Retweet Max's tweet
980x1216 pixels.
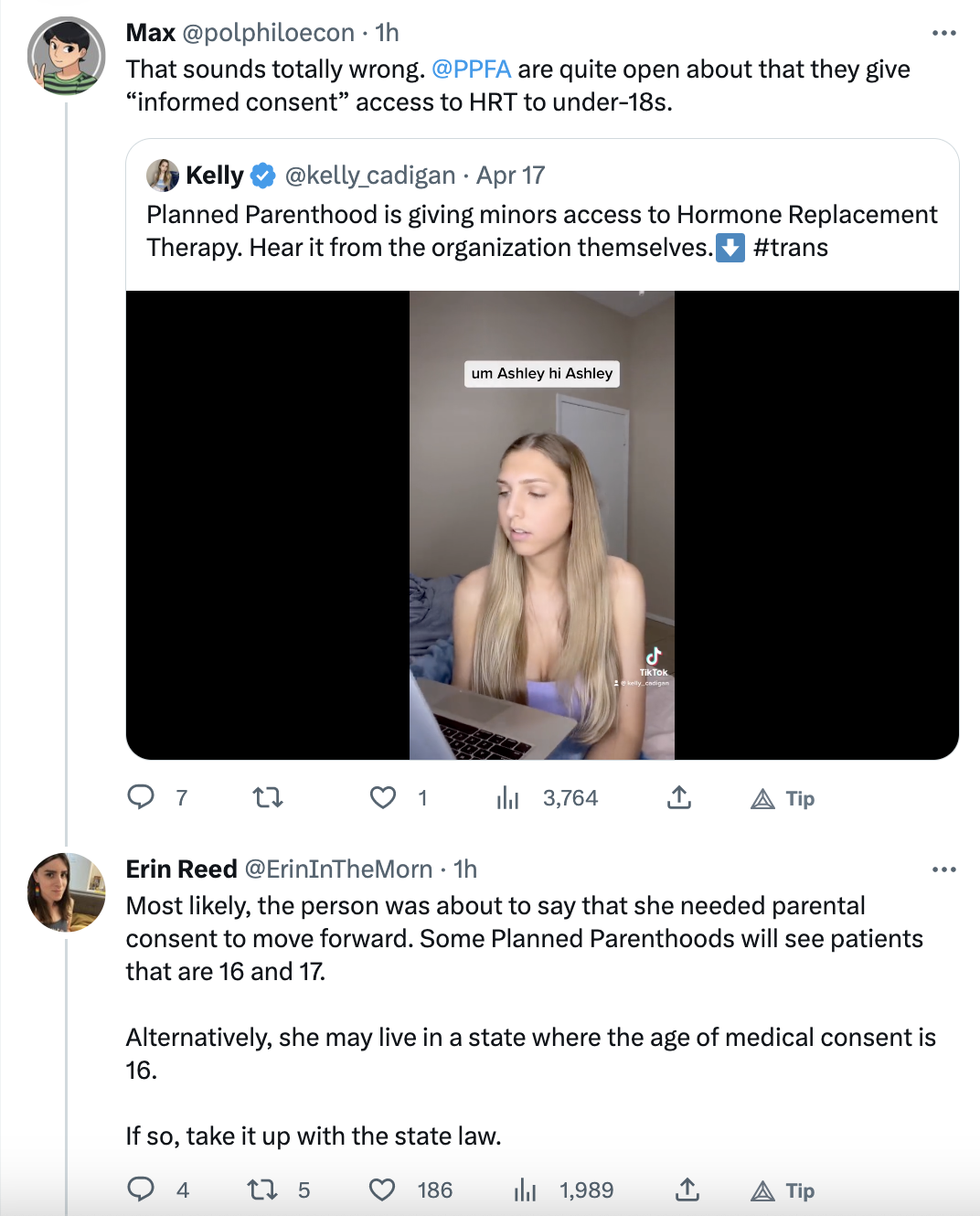pyautogui.click(x=267, y=797)
